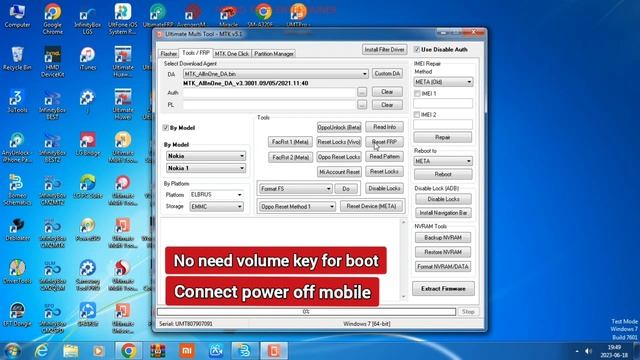This screenshot has width=640, height=360.
Task: Open the 3uTools desktop shortcut
Action: pos(17,102)
